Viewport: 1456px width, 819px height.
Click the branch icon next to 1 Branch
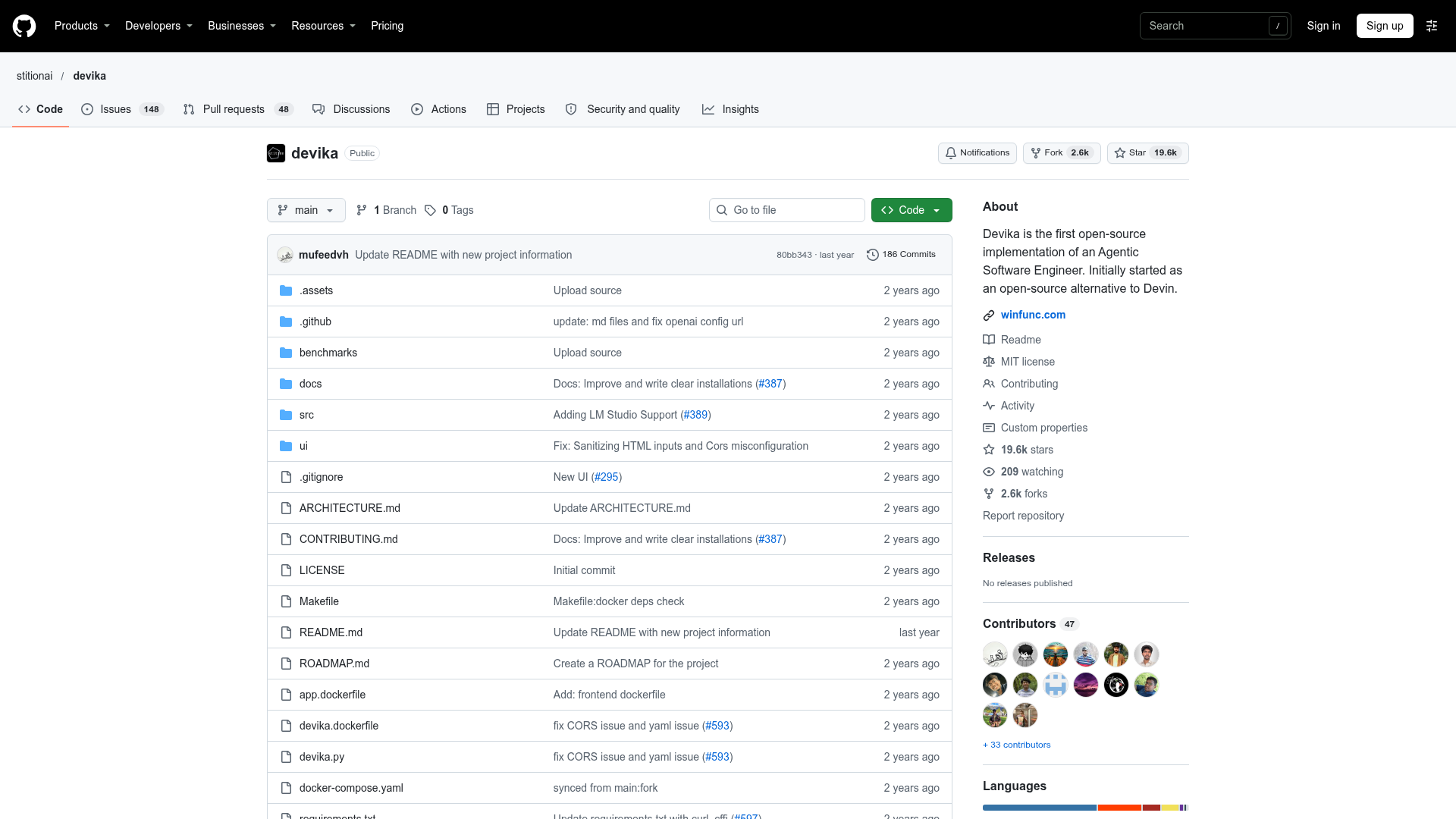[x=362, y=210]
